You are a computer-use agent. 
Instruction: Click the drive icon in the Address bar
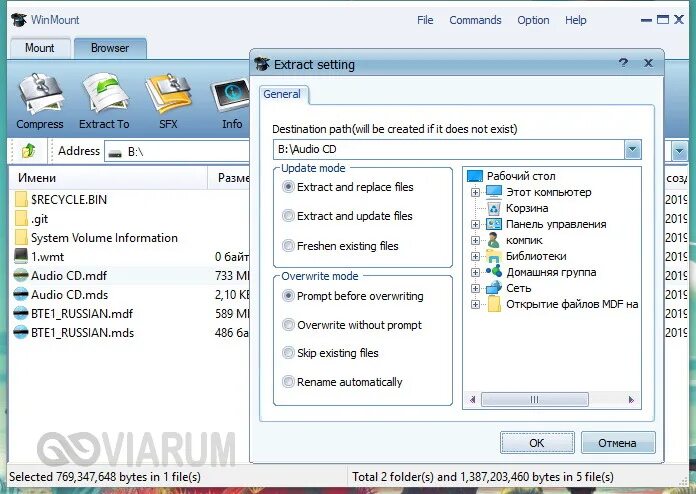coord(115,153)
